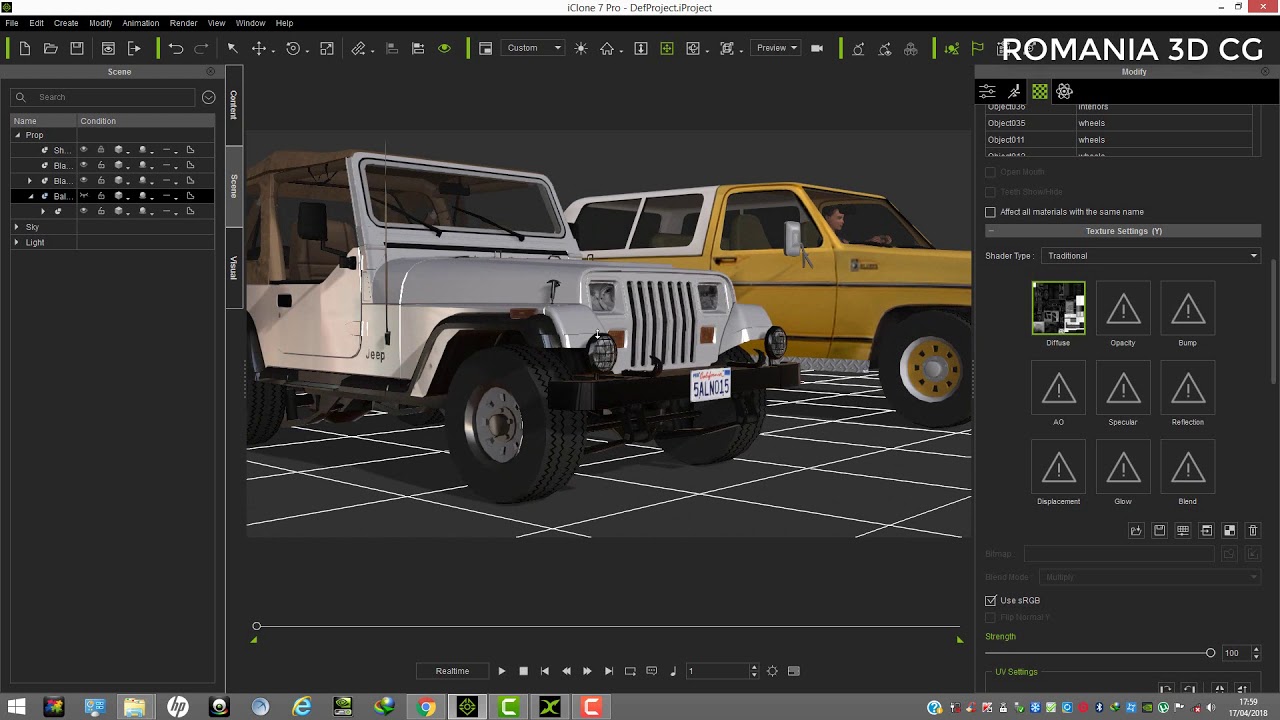Open the Shader Type Traditional dropdown
1280x720 pixels.
[x=1151, y=256]
